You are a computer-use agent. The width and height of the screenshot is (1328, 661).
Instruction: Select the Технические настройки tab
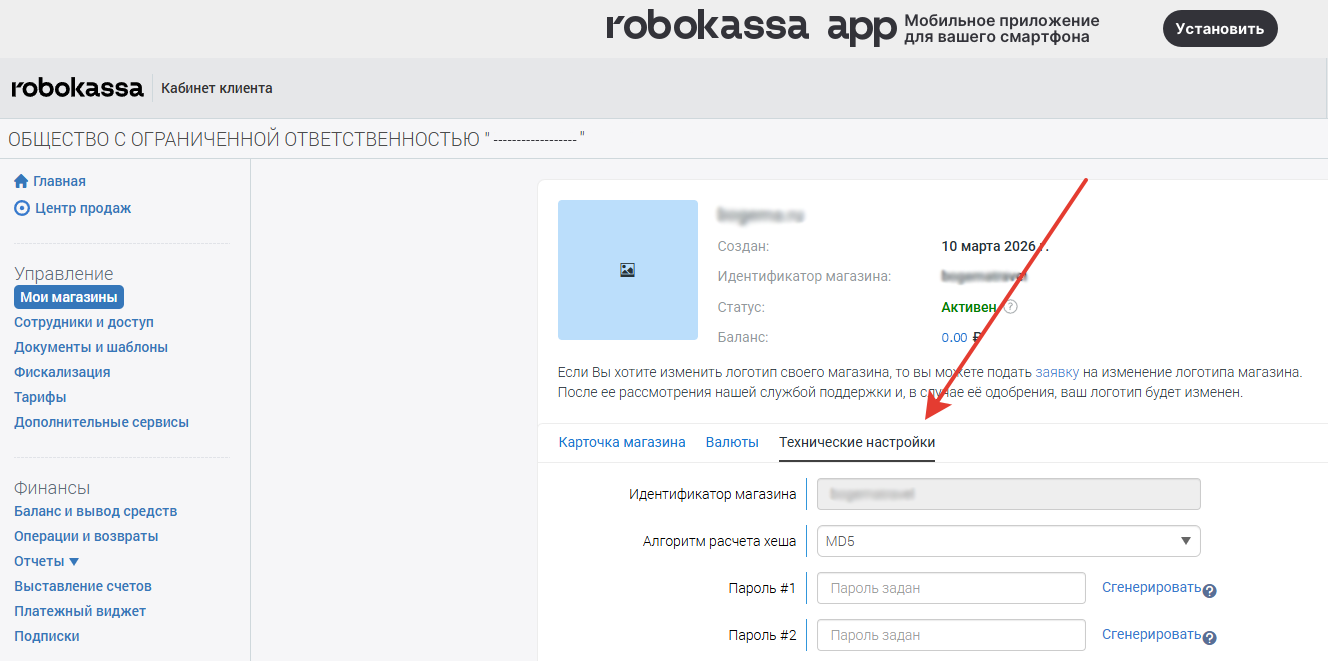857,442
